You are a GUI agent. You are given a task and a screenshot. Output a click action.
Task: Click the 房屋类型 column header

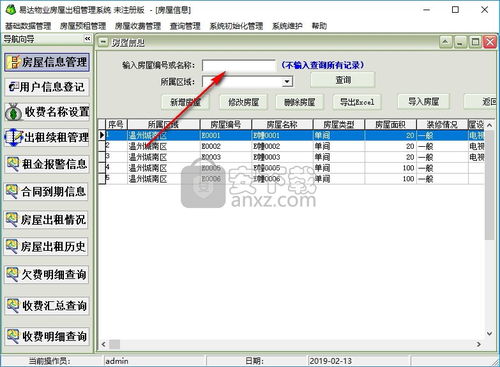339,125
